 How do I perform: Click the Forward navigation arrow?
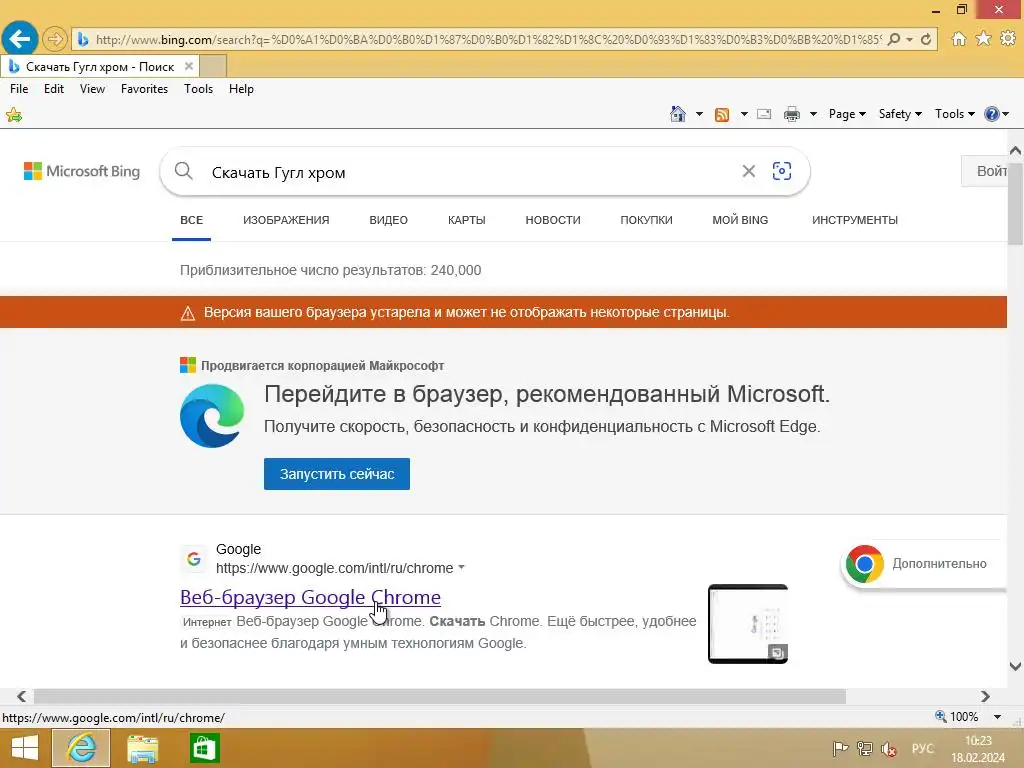[x=55, y=40]
